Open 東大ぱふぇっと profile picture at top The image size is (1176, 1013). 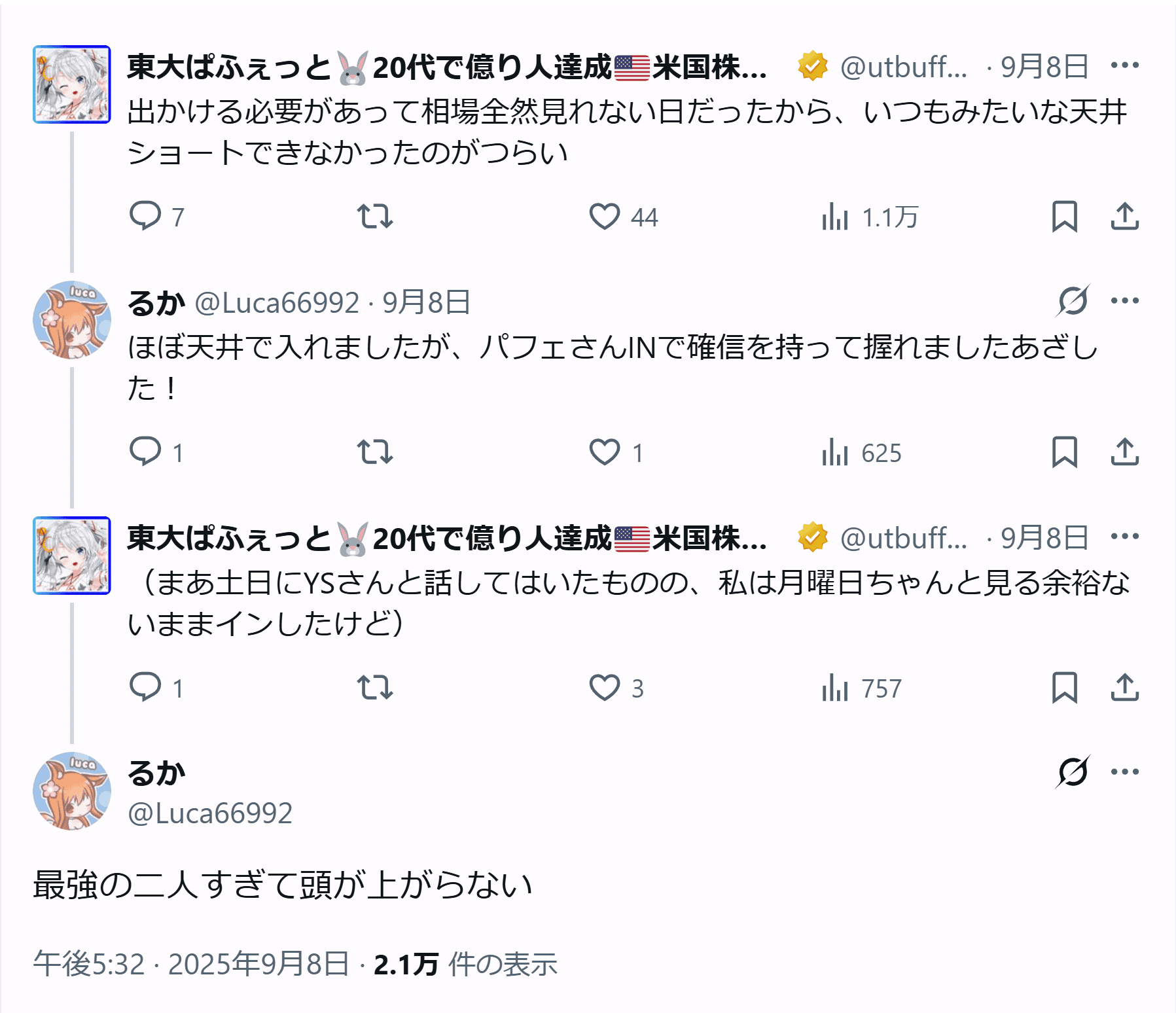(72, 84)
